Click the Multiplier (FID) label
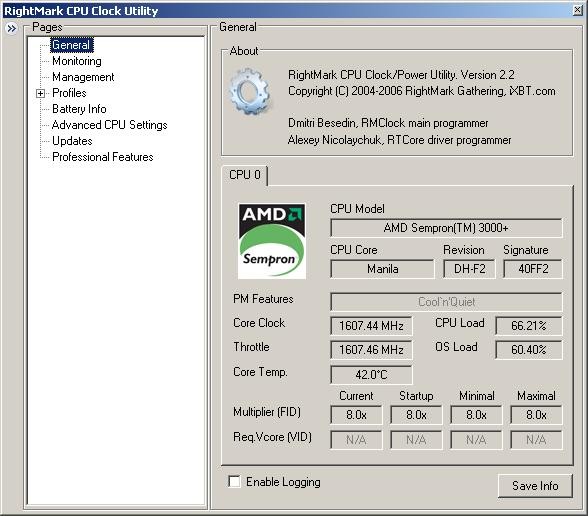The image size is (588, 516). coord(267,412)
